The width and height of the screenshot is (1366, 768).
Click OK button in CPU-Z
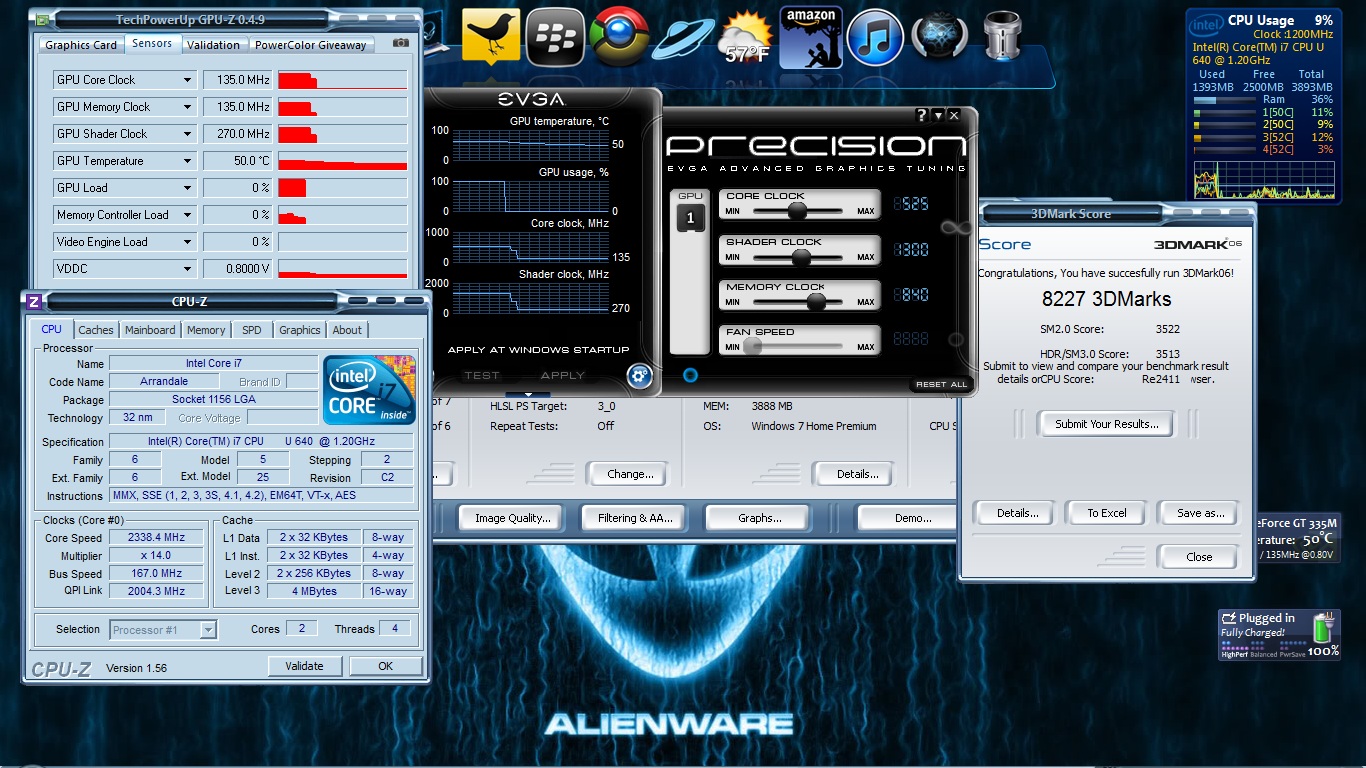click(x=385, y=666)
